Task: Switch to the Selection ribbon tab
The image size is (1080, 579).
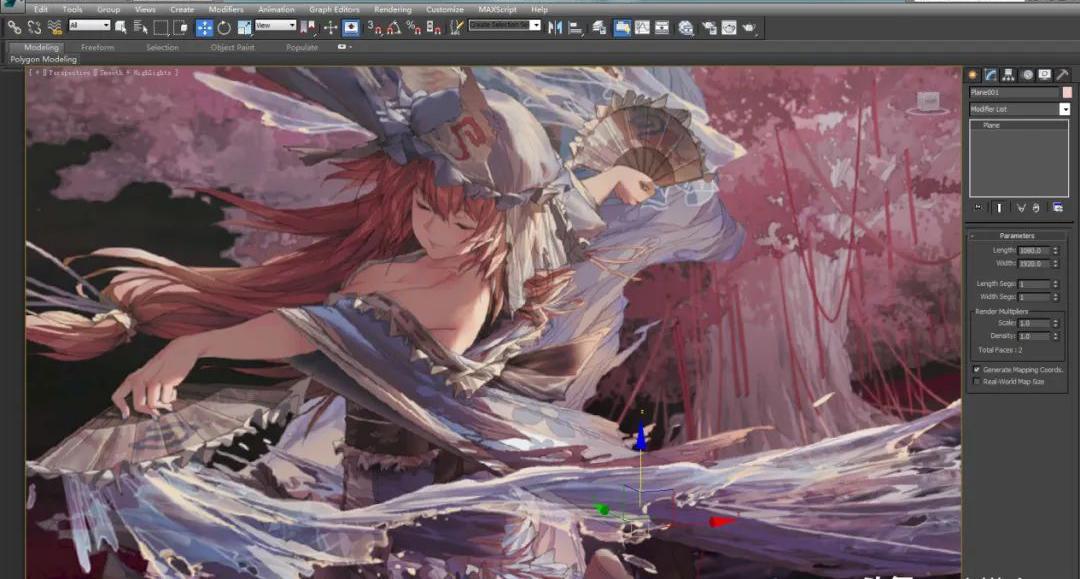Action: pos(163,48)
